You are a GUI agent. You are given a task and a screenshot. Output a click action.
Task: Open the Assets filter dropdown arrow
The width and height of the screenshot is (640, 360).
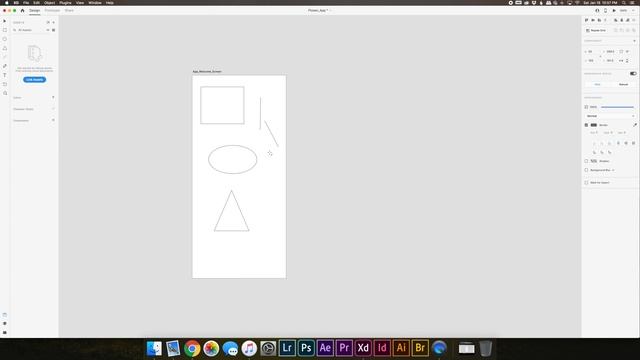click(48, 30)
